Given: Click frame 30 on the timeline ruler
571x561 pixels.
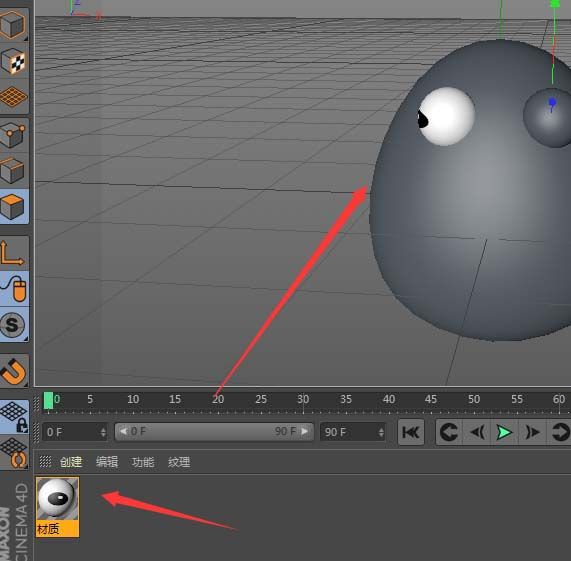Looking at the screenshot, I should pyautogui.click(x=303, y=399).
